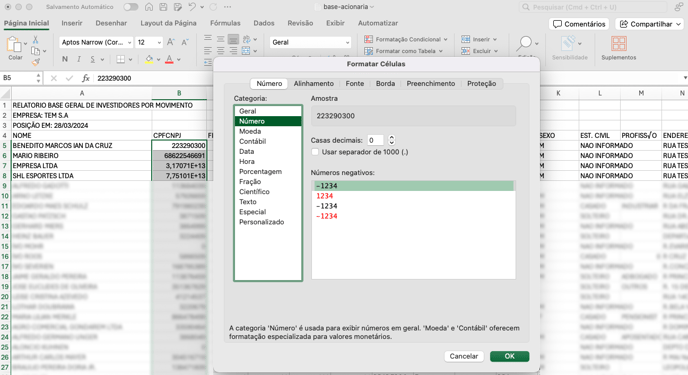688x375 pixels.
Task: Click the Decrease Font Size icon
Action: tap(185, 42)
